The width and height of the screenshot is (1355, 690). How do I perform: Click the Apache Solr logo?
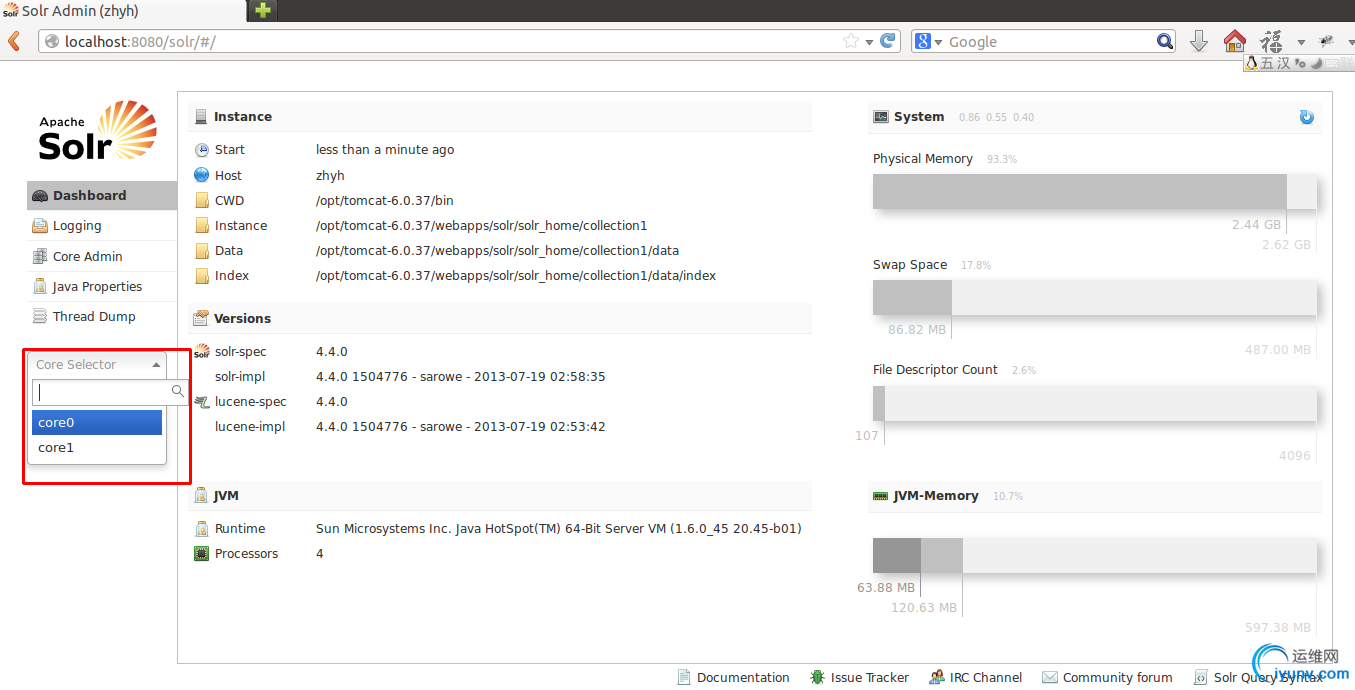(98, 131)
